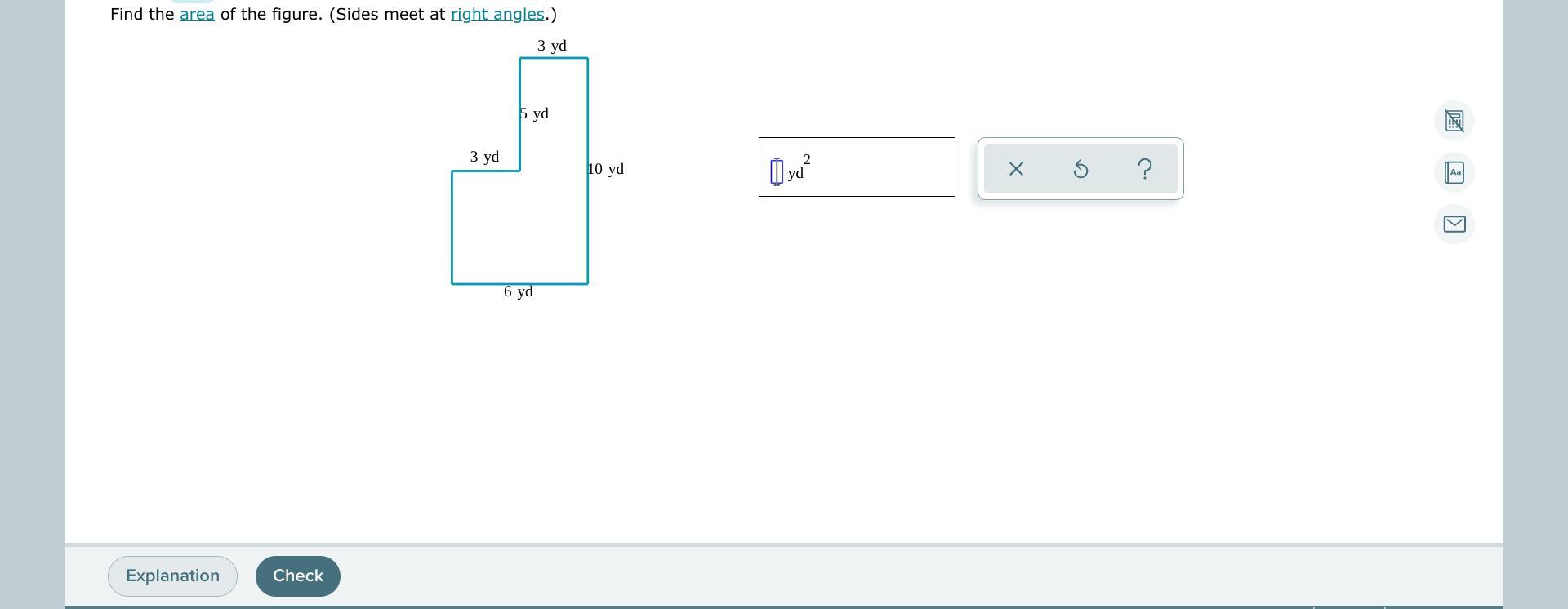Open the "right angles" definition link
The height and width of the screenshot is (609, 1568).
(x=497, y=14)
